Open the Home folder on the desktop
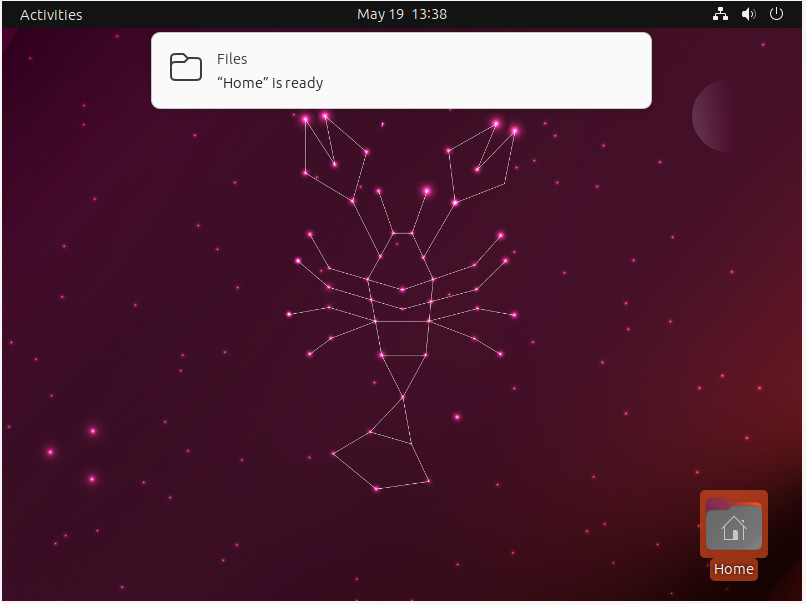Screen dimensions: 806x604 tap(733, 524)
